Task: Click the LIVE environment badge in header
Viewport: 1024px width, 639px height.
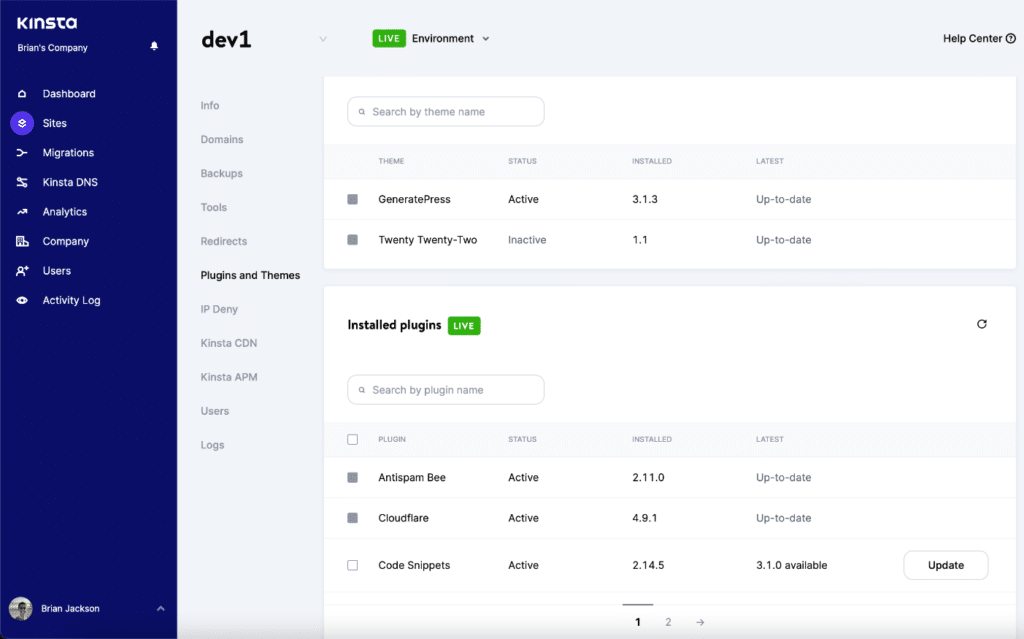Action: click(x=389, y=39)
